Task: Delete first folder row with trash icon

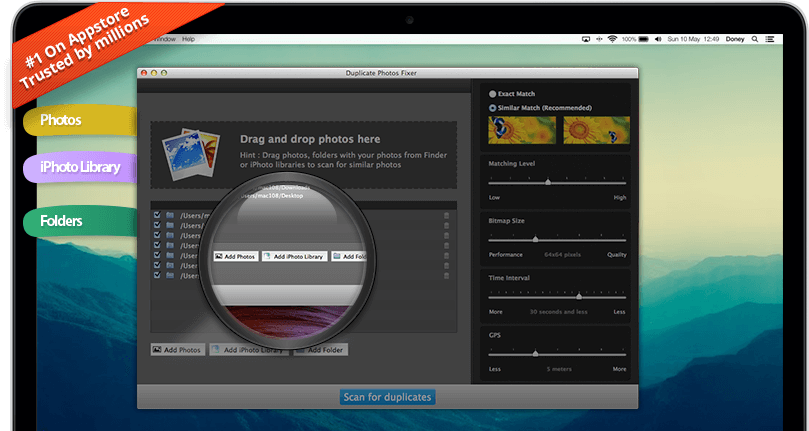Action: point(446,216)
